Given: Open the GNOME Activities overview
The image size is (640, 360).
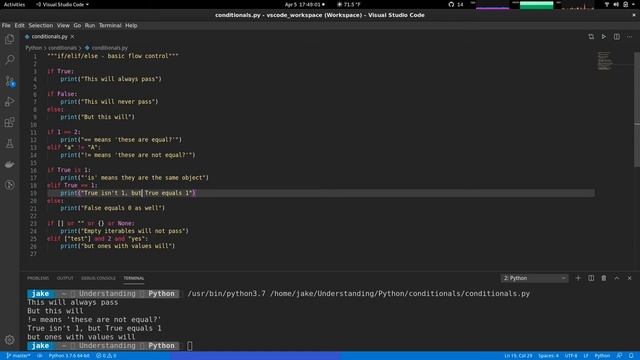Looking at the screenshot, I should point(14,4).
